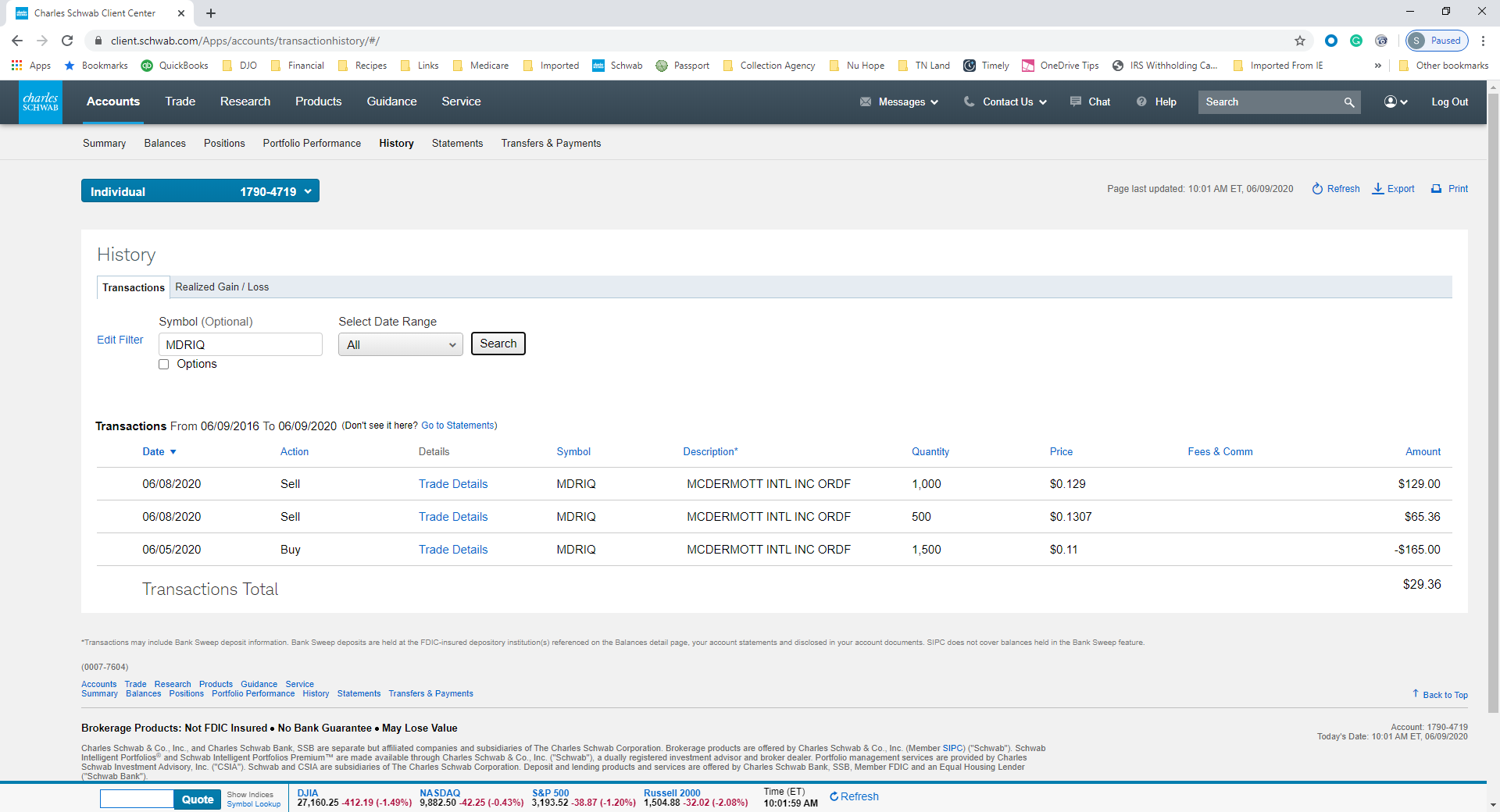The height and width of the screenshot is (812, 1500).
Task: Click the search magnifier icon
Action: click(1348, 102)
